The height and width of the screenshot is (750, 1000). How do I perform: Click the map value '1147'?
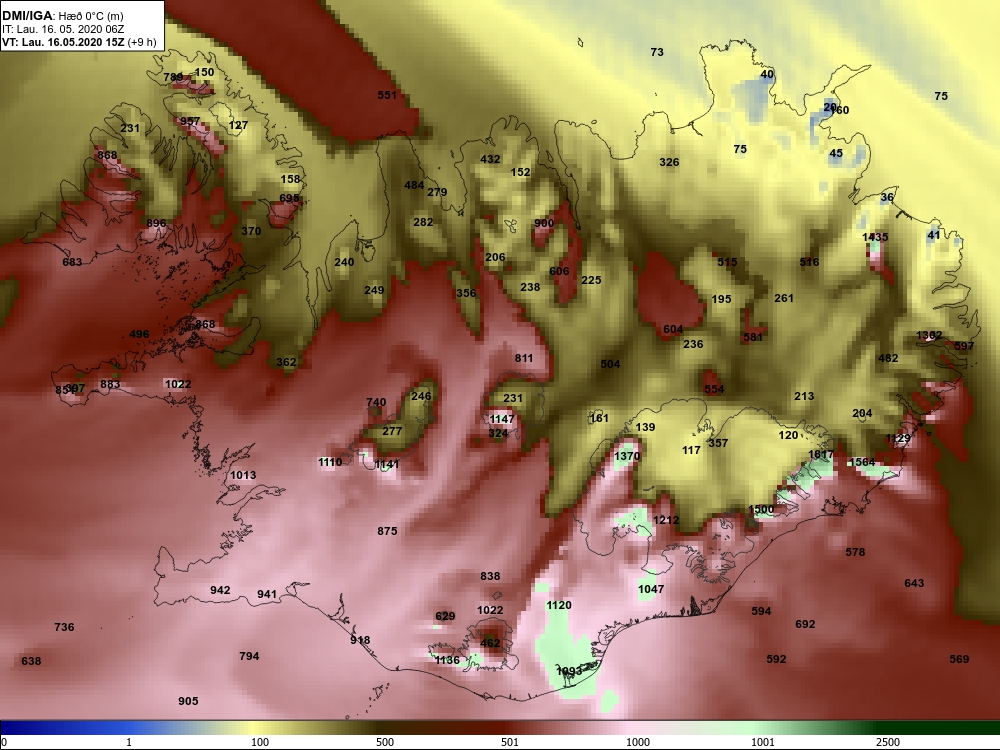[x=501, y=419]
